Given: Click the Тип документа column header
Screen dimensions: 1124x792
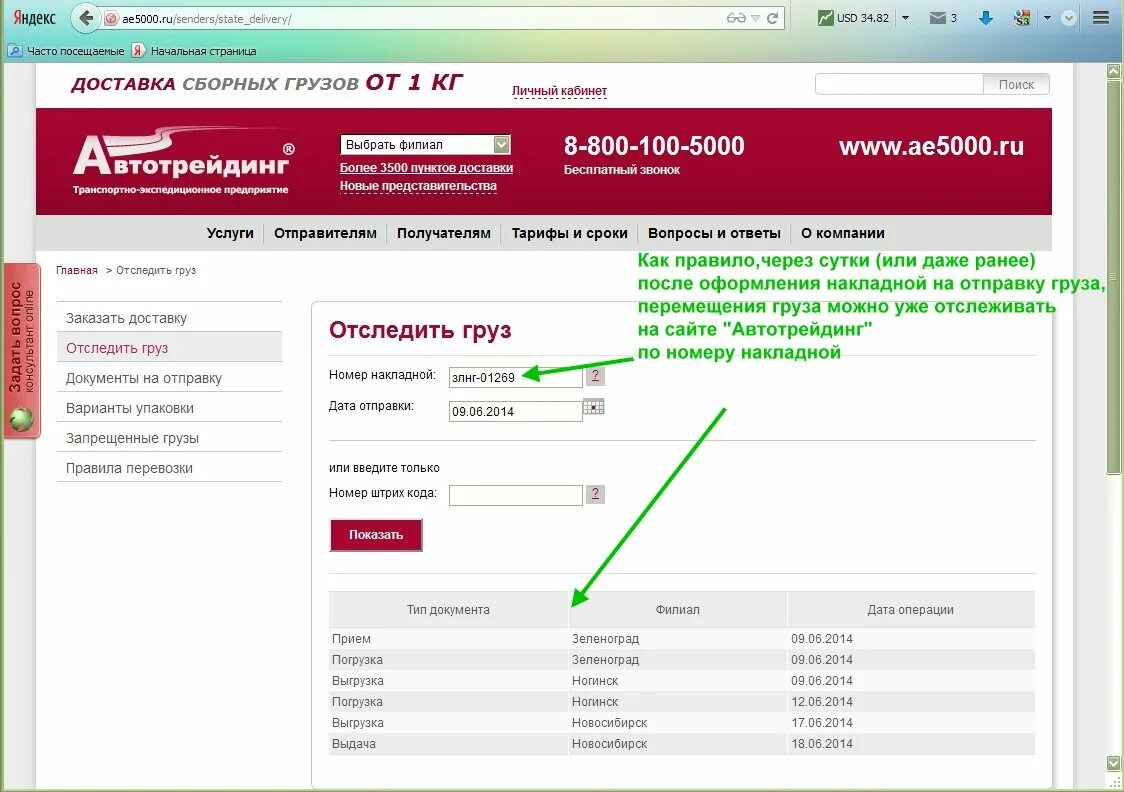Looking at the screenshot, I should click(x=449, y=610).
